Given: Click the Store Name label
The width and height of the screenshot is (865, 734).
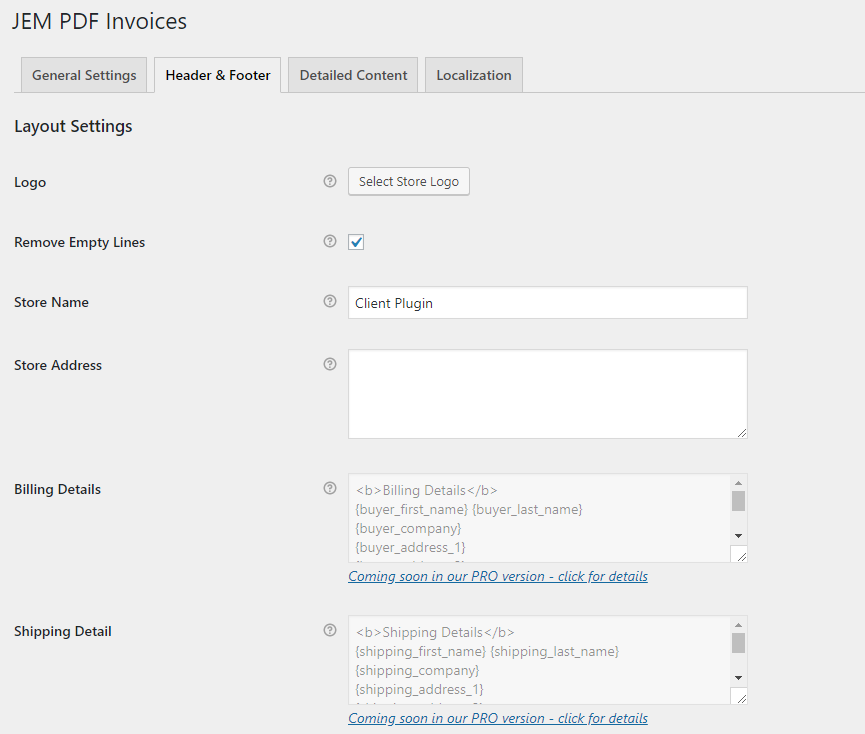Looking at the screenshot, I should (x=51, y=302).
